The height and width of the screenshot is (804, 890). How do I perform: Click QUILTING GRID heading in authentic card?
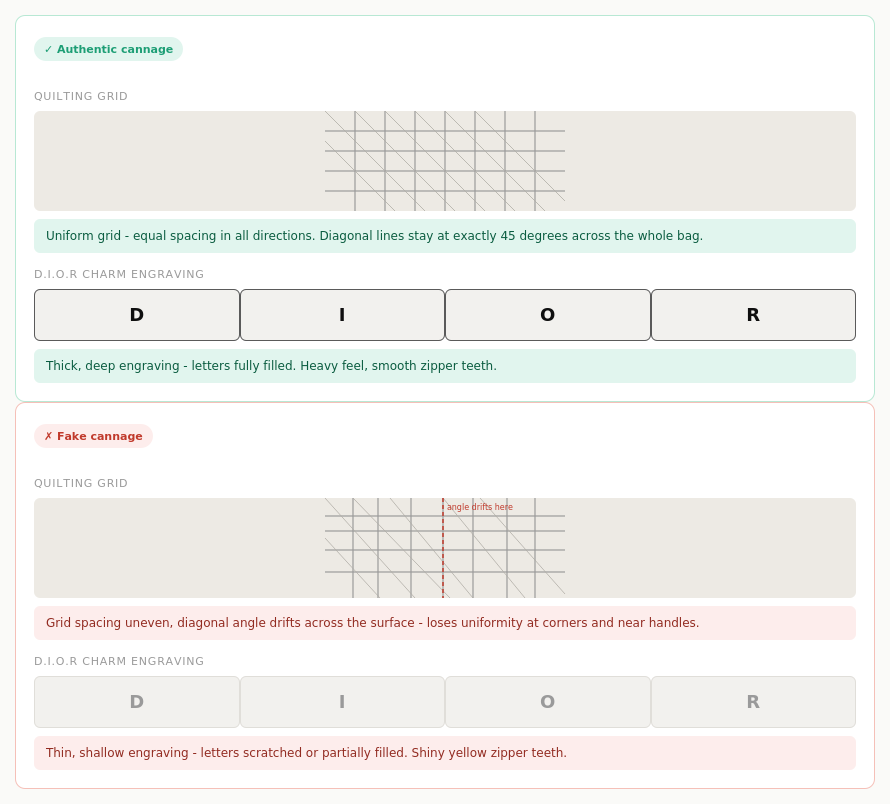tap(81, 97)
